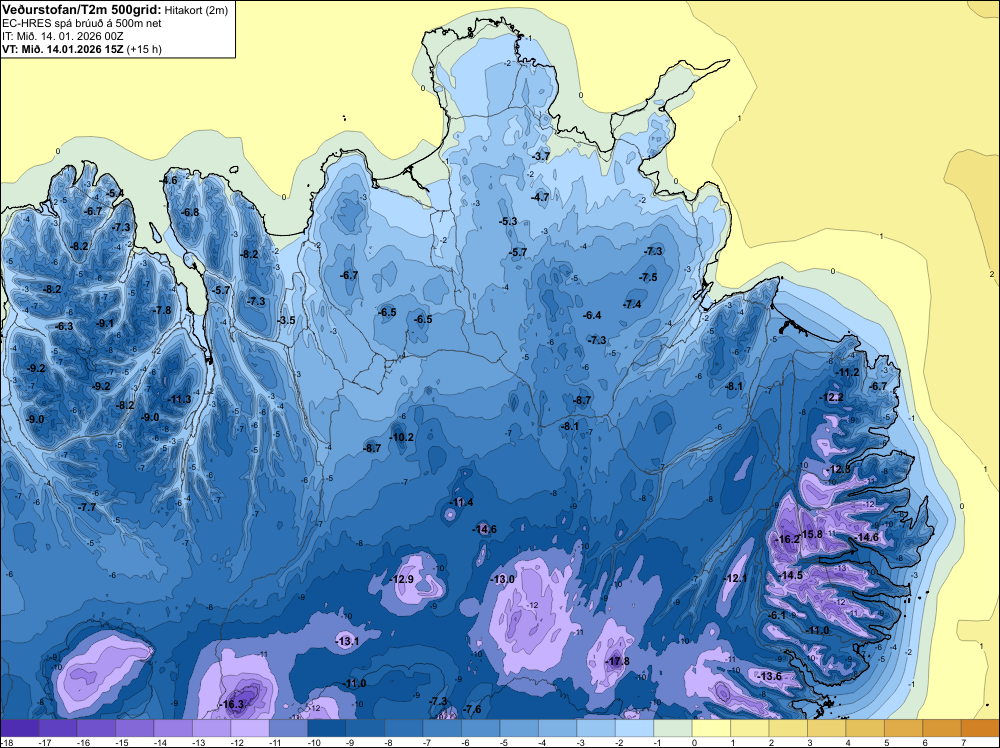Click the -3.7 temperature label
The width and height of the screenshot is (1000, 748).
point(540,156)
